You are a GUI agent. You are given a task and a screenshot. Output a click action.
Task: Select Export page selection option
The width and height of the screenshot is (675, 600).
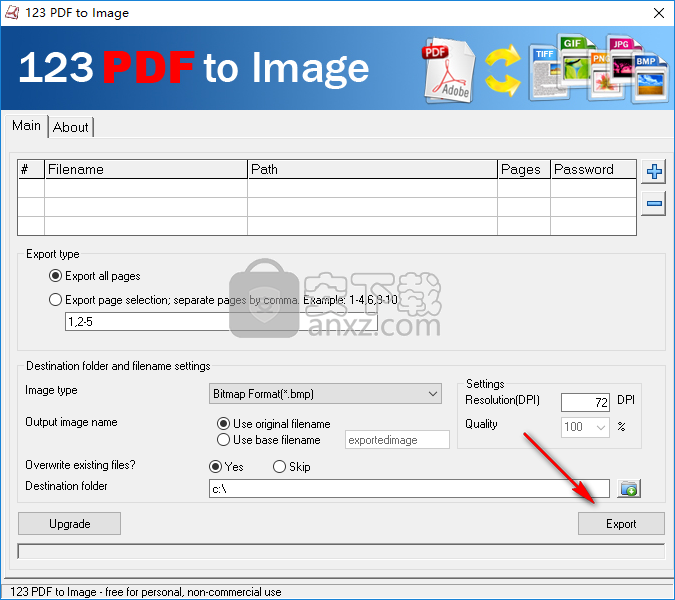click(223, 300)
